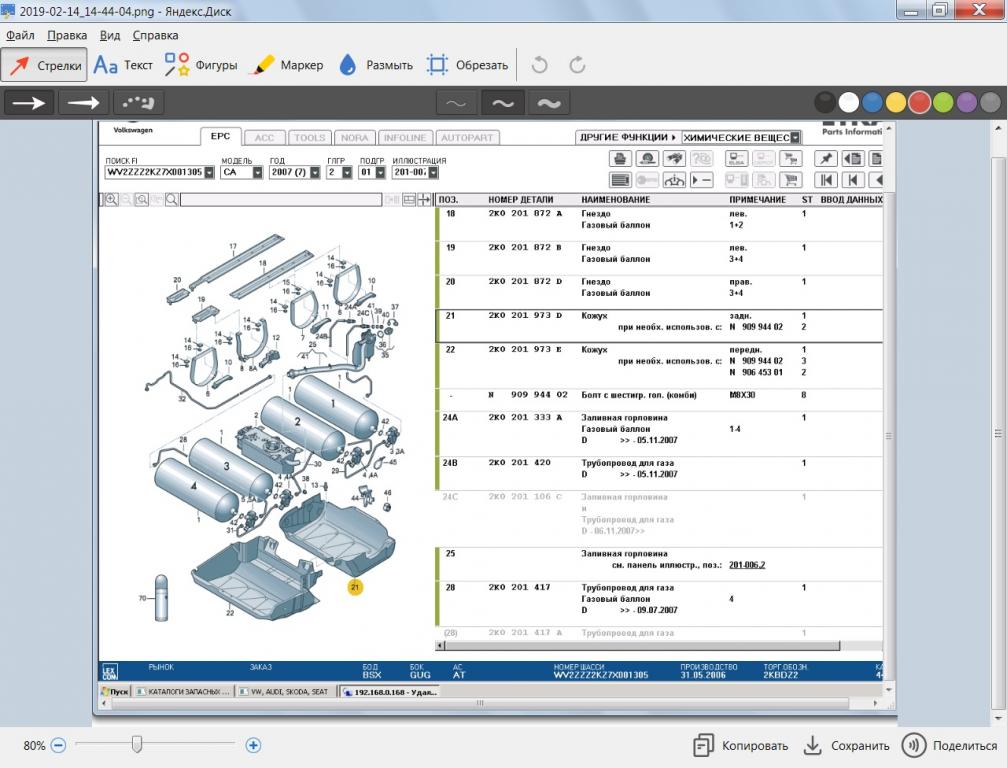Click the list view icon in catalog toolbar
This screenshot has height=768, width=1007.
[620, 180]
